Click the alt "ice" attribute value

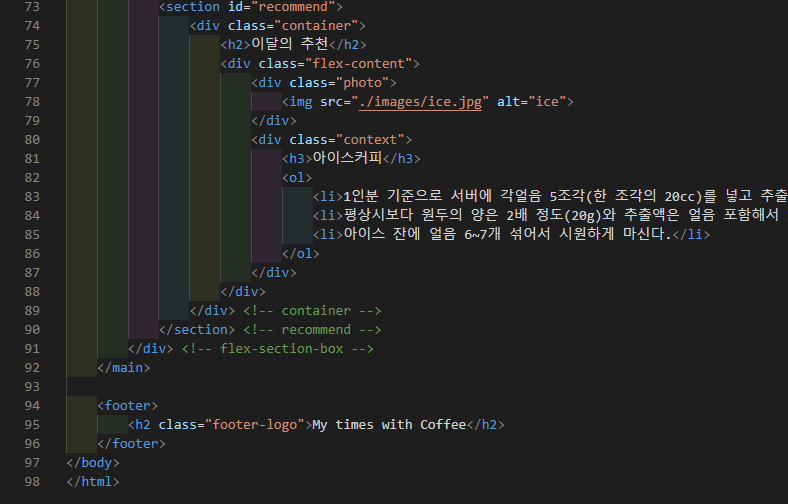tap(547, 102)
